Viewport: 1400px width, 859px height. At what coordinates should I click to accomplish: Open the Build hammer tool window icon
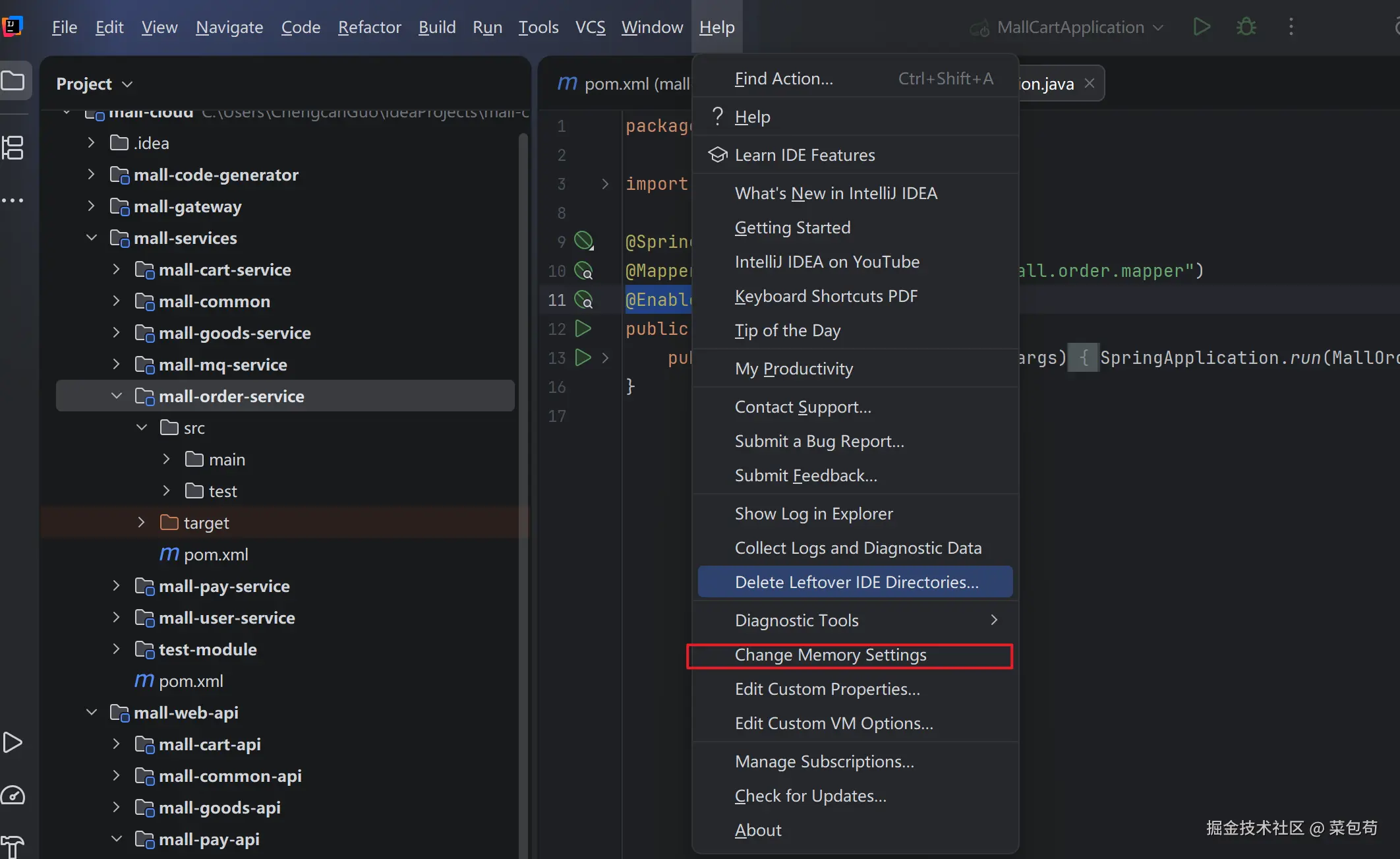[13, 846]
